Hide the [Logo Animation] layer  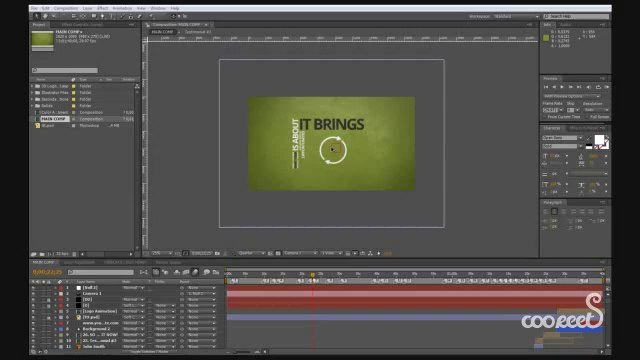[x=33, y=311]
